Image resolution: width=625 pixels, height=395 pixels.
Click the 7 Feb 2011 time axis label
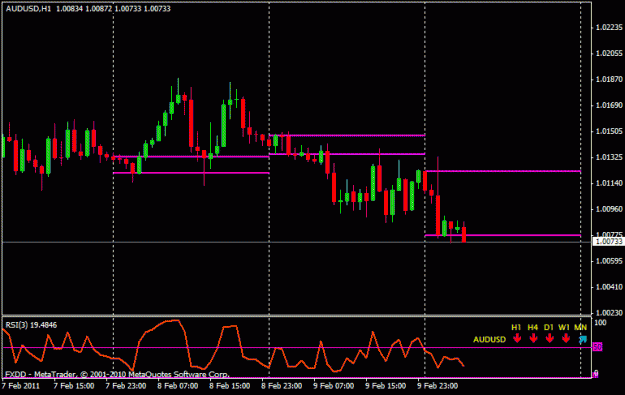pyautogui.click(x=21, y=386)
